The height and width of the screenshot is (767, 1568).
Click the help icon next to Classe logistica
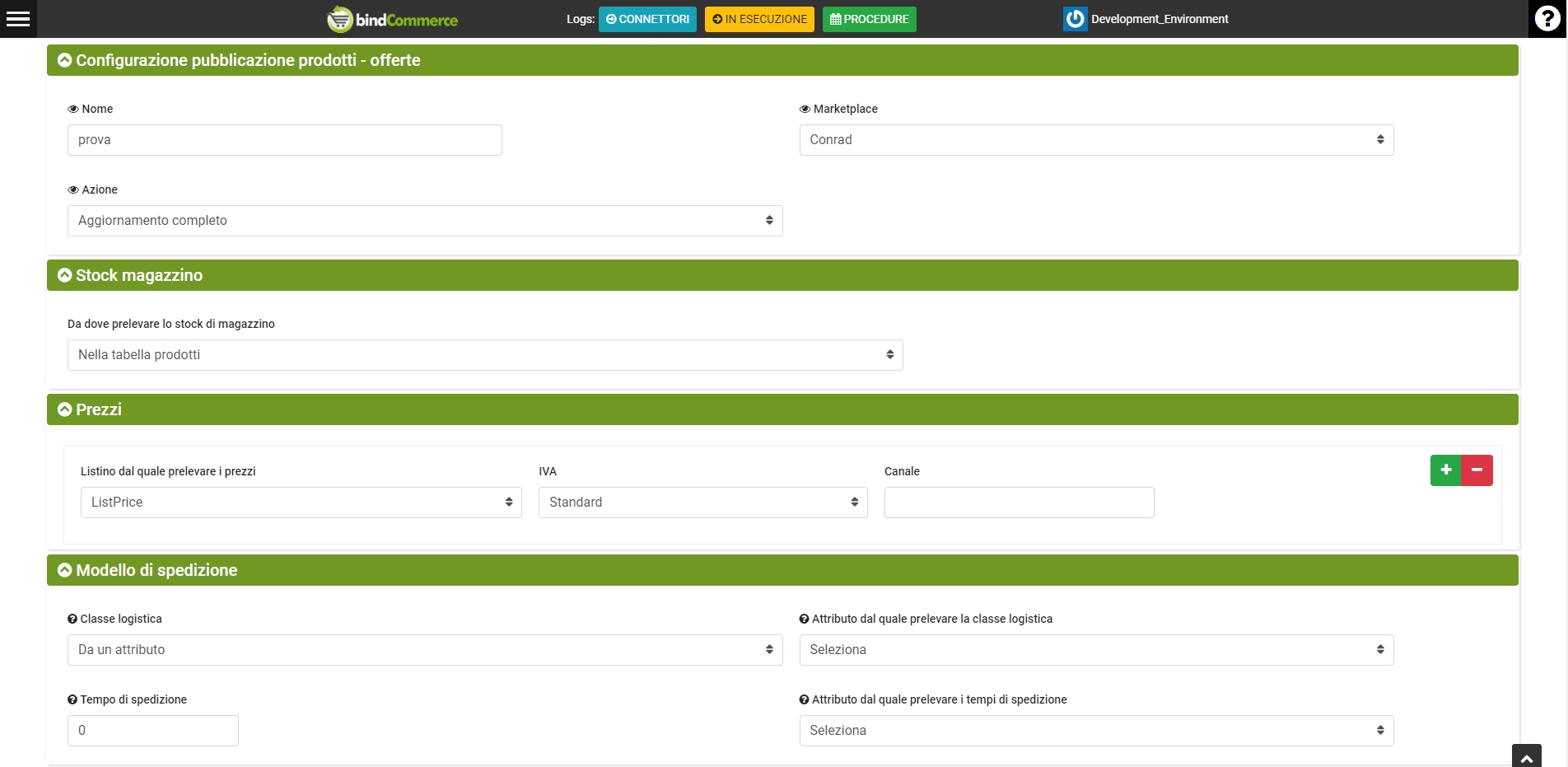pyautogui.click(x=72, y=620)
